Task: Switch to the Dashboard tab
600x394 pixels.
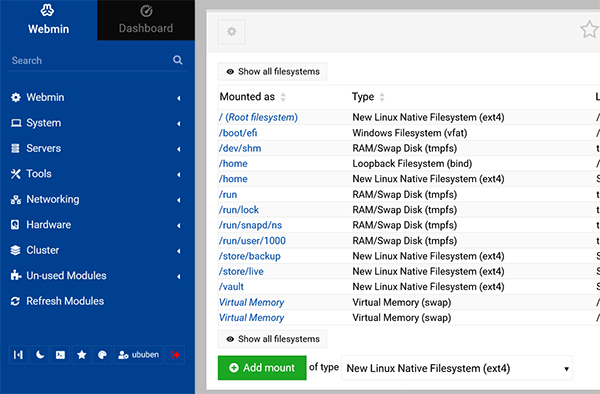Action: [146, 20]
